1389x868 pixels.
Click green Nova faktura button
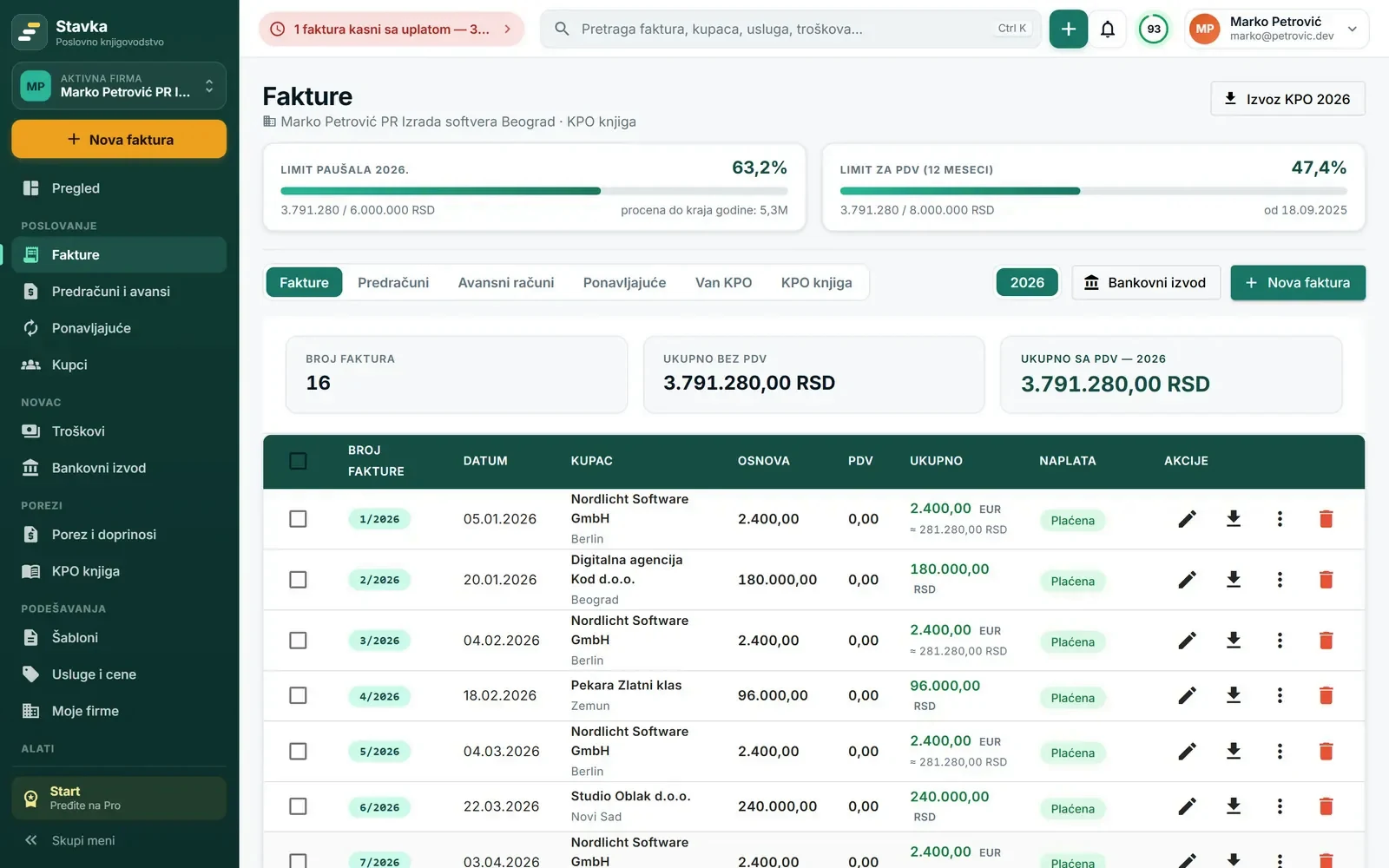click(1298, 283)
